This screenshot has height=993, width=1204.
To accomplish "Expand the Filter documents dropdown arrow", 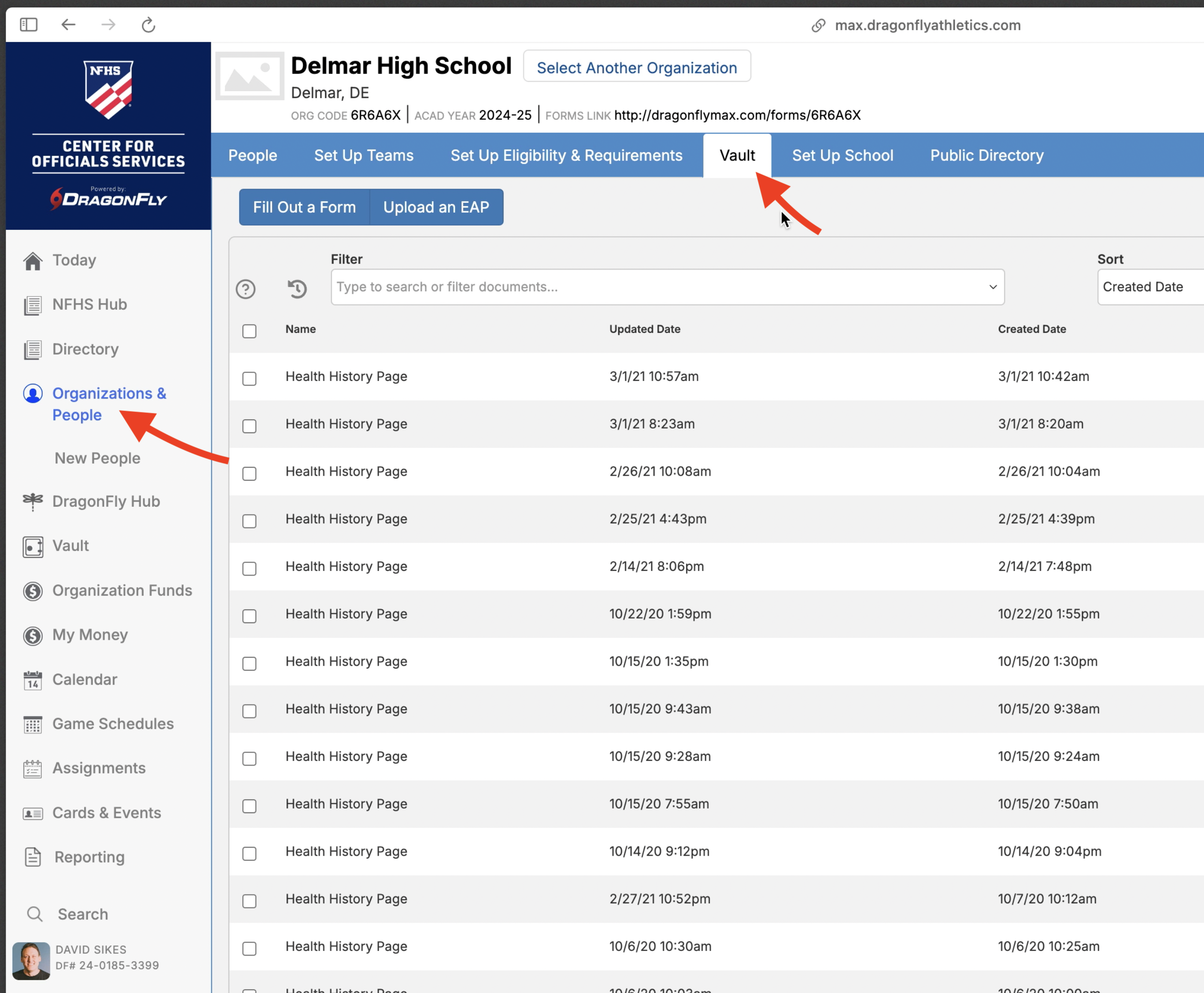I will [992, 287].
